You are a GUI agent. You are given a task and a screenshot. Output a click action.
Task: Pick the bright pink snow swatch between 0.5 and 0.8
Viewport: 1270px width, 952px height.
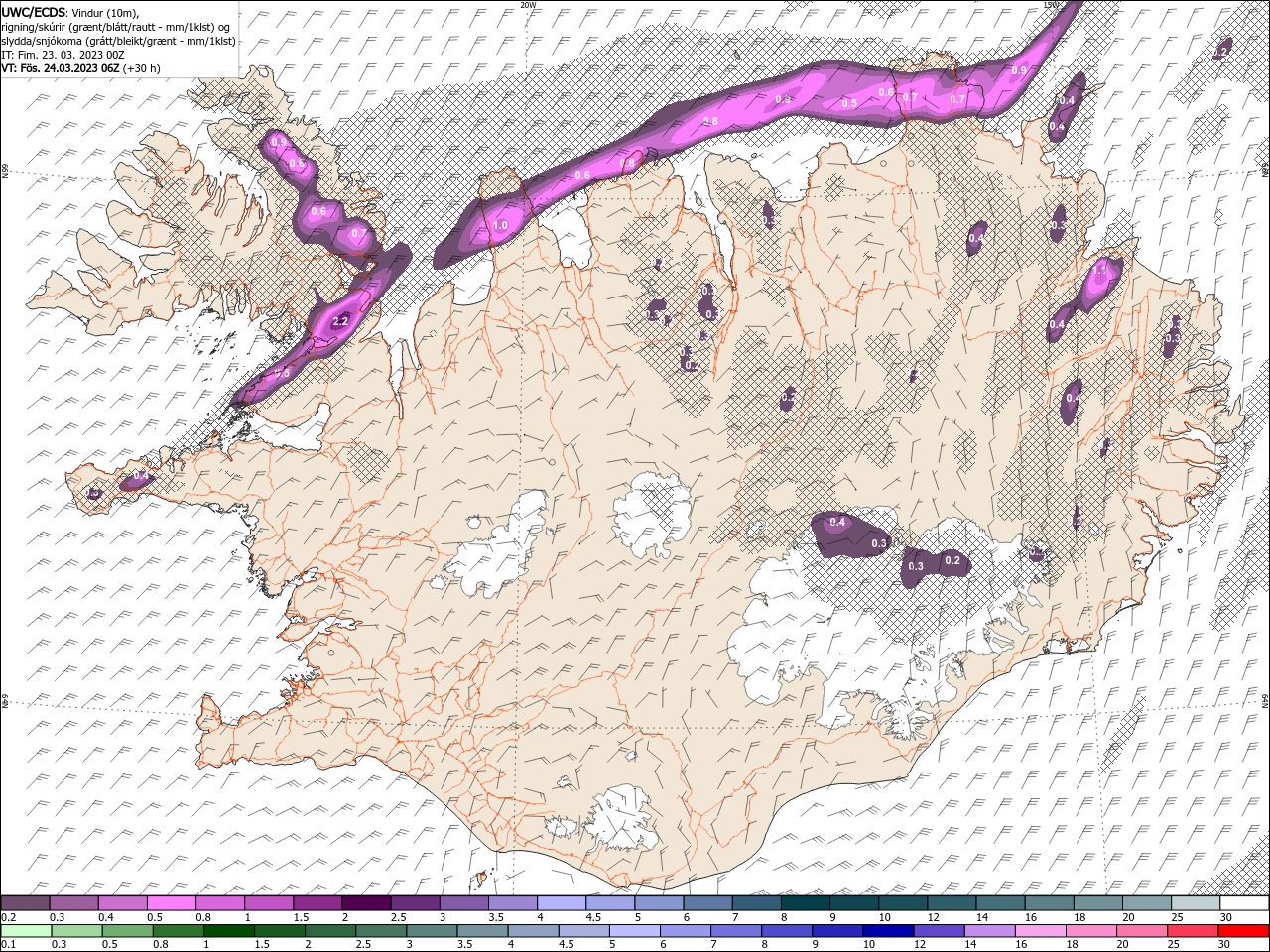[171, 903]
